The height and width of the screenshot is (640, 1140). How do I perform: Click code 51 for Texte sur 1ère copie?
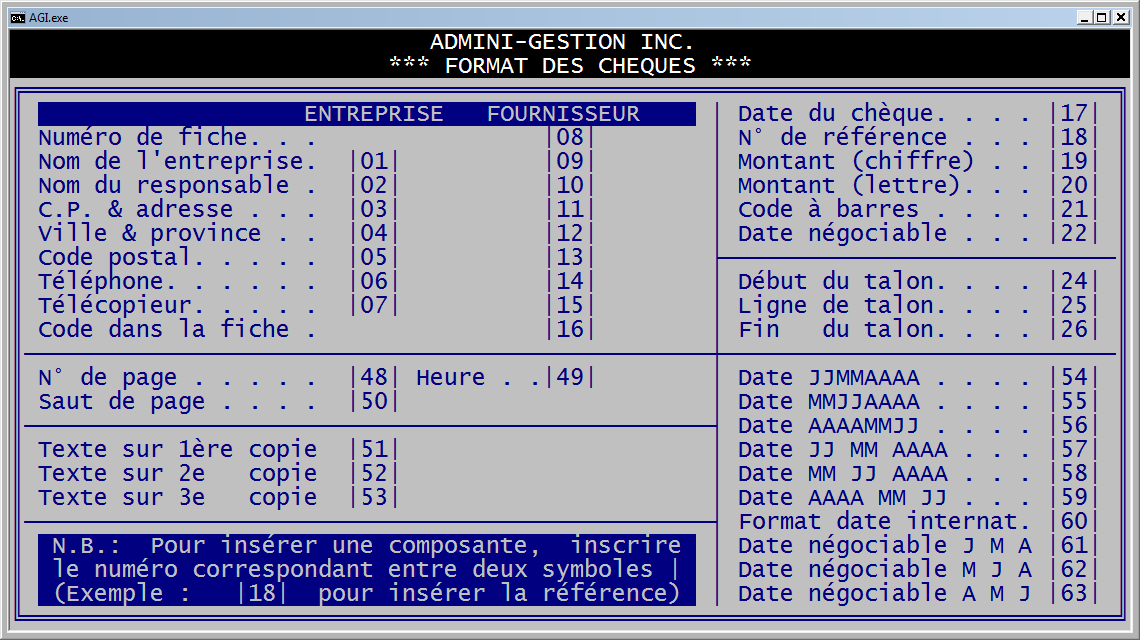374,450
